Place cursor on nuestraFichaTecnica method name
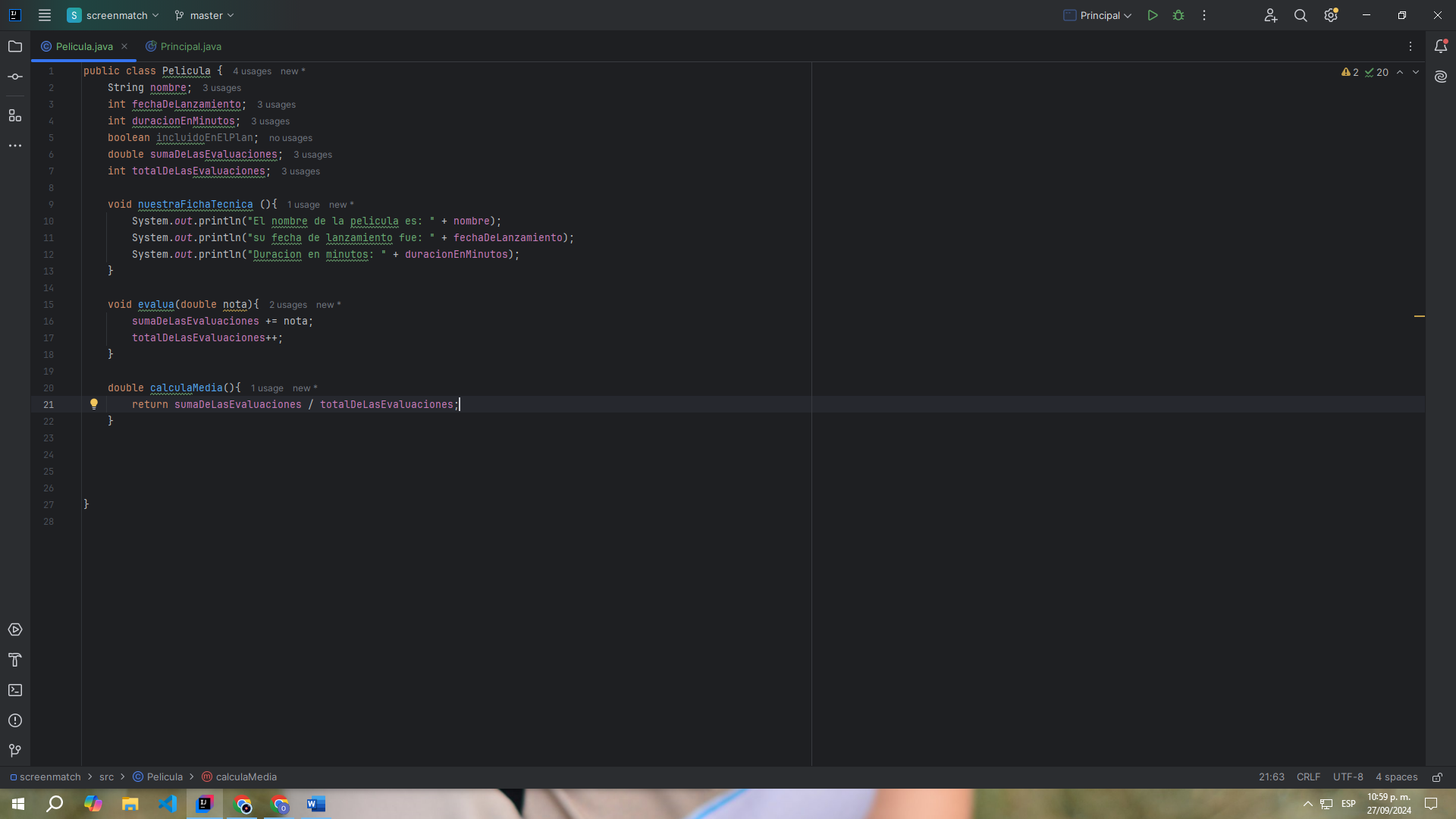1456x819 pixels. click(x=195, y=204)
